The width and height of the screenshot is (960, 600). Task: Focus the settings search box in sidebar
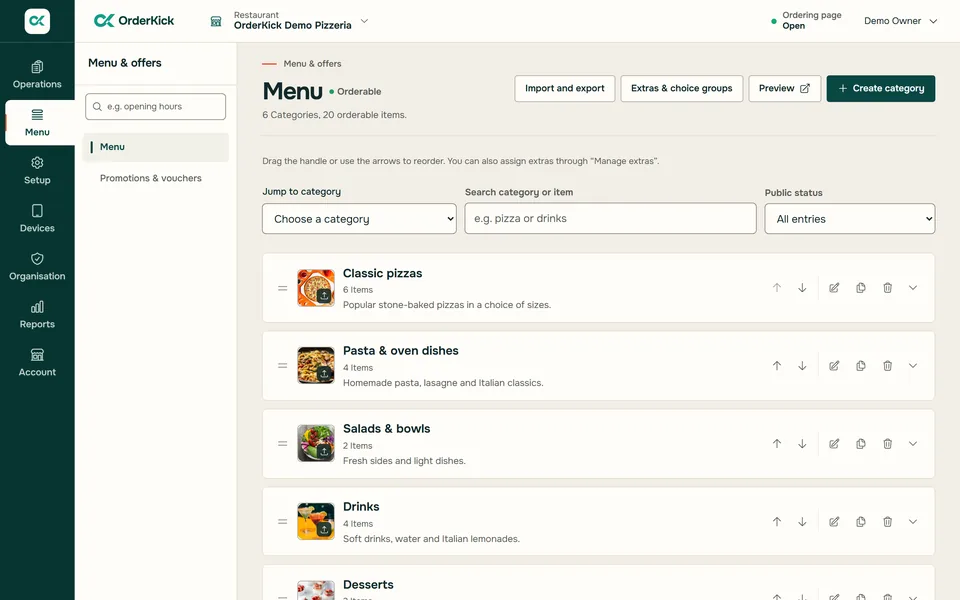coord(156,107)
